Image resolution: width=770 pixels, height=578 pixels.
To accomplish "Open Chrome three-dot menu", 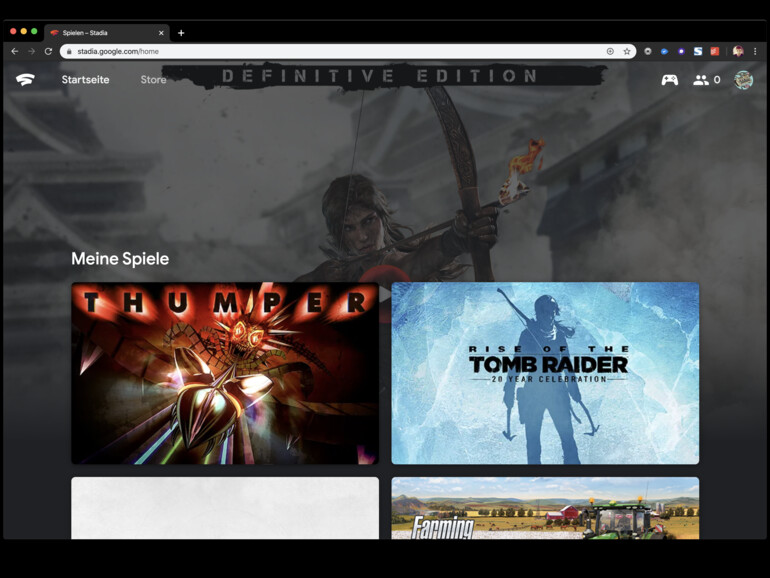I will 755,51.
